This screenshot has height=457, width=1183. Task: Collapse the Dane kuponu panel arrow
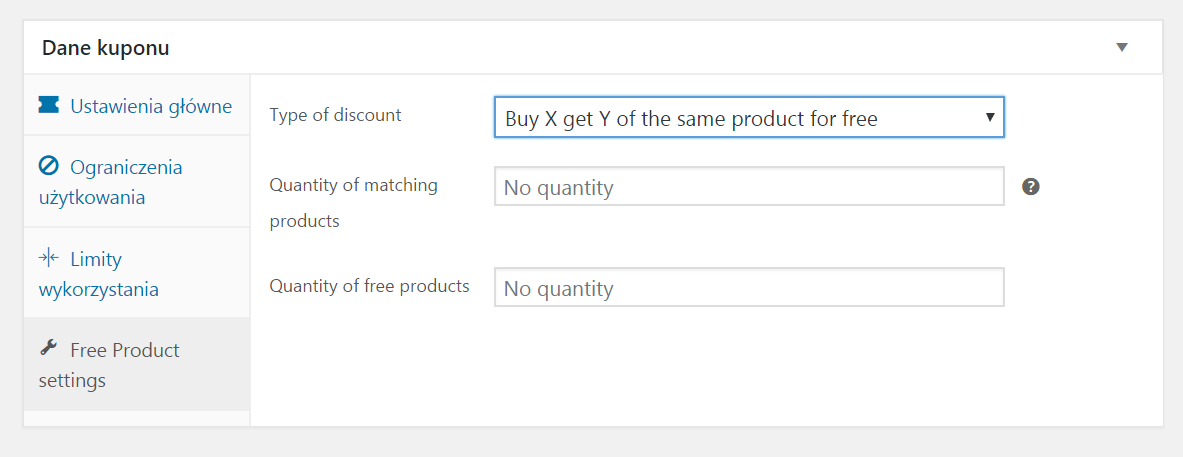[1122, 48]
